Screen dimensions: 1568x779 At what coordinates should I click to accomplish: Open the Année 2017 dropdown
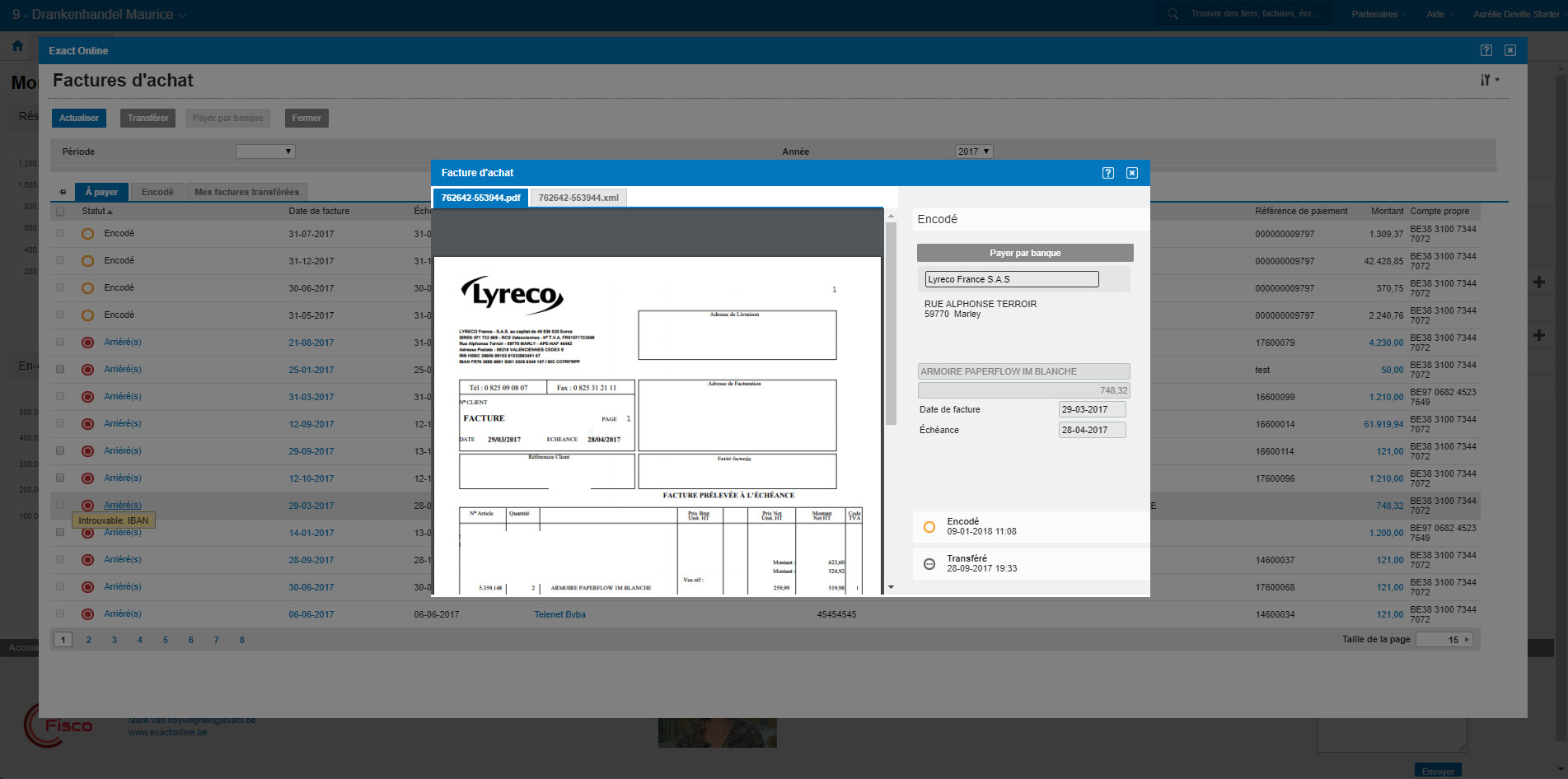(974, 152)
